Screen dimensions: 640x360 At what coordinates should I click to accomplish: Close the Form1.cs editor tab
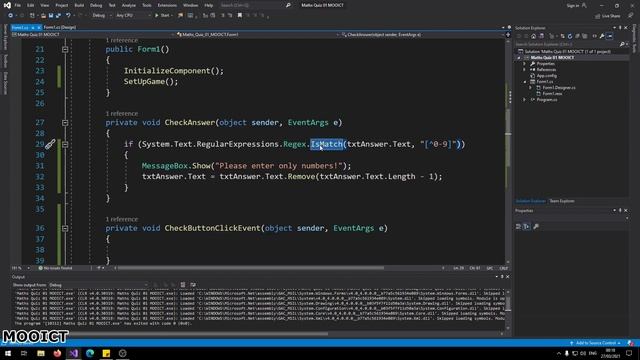39,27
